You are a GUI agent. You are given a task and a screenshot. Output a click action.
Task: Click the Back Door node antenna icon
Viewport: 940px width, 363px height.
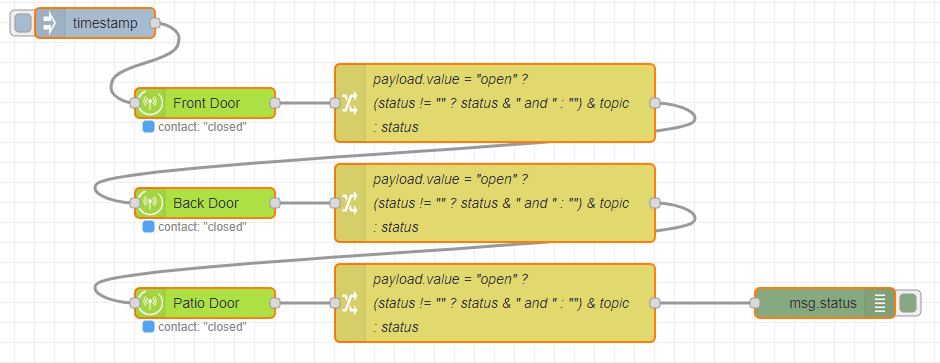150,203
